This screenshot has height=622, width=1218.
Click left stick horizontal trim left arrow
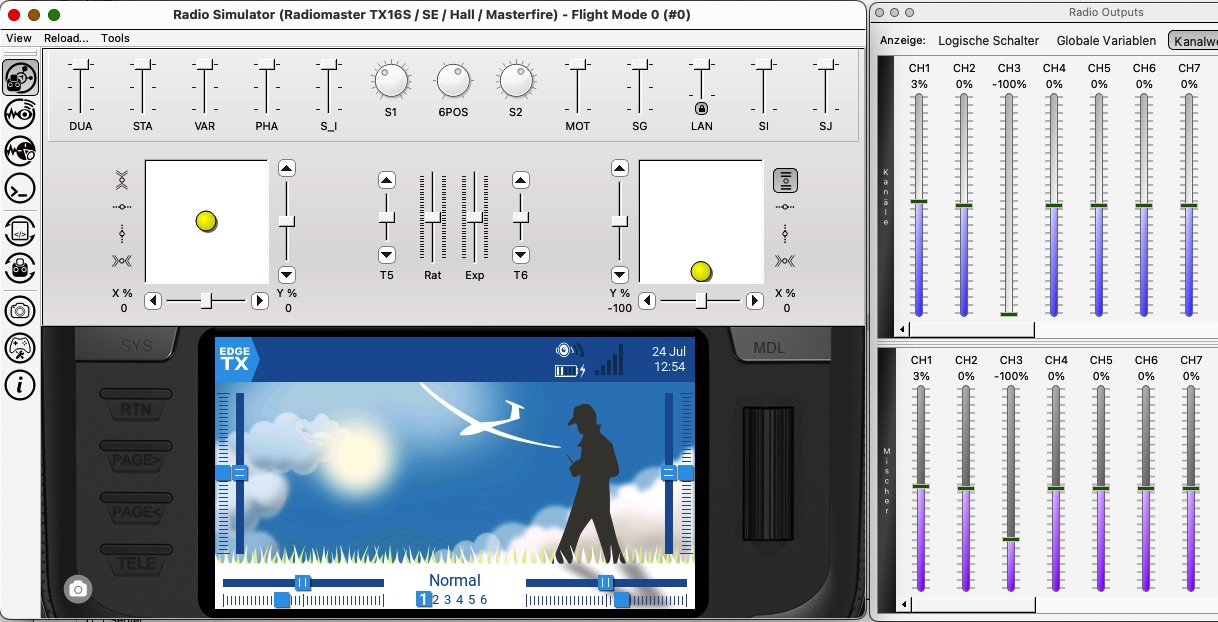click(153, 300)
